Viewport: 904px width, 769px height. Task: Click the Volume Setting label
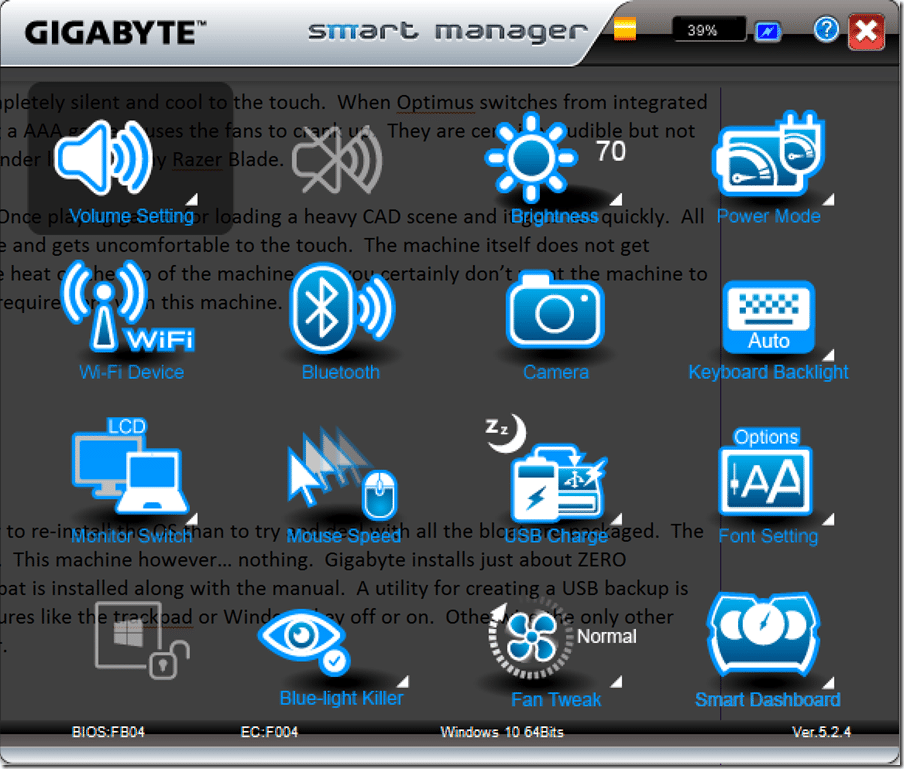[131, 216]
